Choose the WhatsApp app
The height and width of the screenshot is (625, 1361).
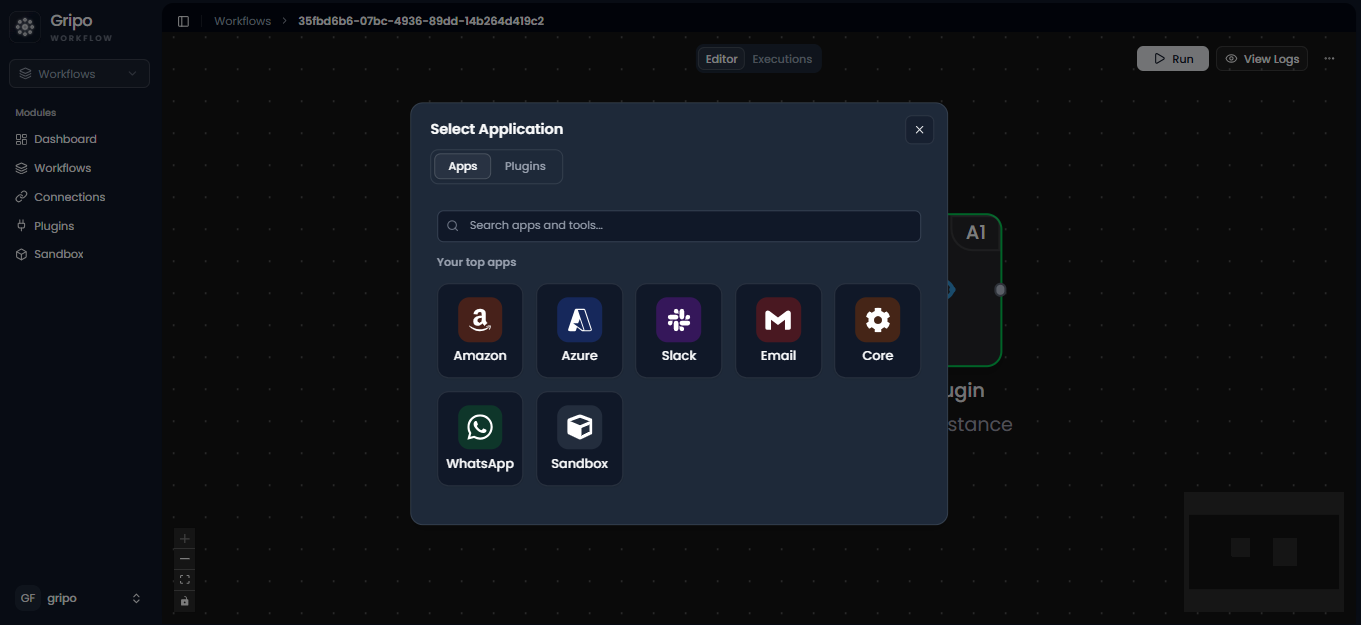[x=480, y=439]
